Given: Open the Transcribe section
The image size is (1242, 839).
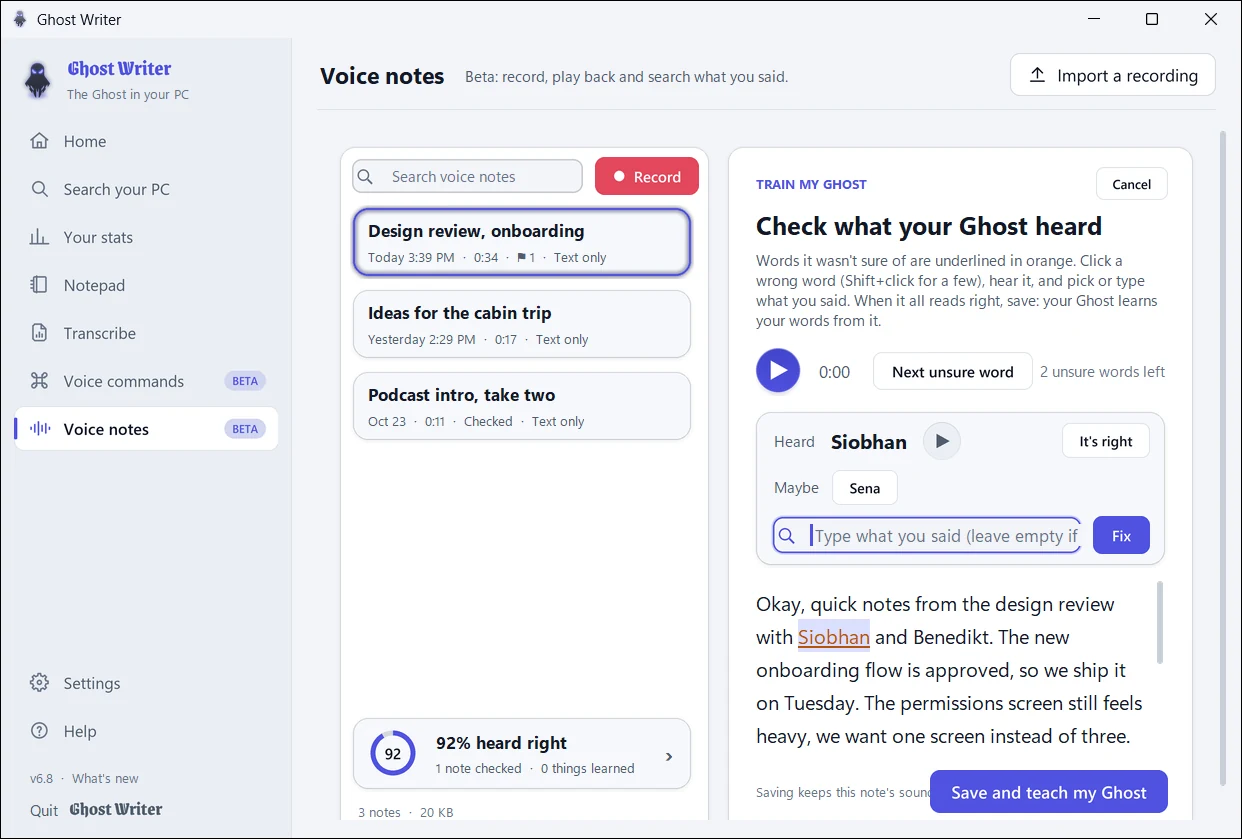Looking at the screenshot, I should (146, 333).
